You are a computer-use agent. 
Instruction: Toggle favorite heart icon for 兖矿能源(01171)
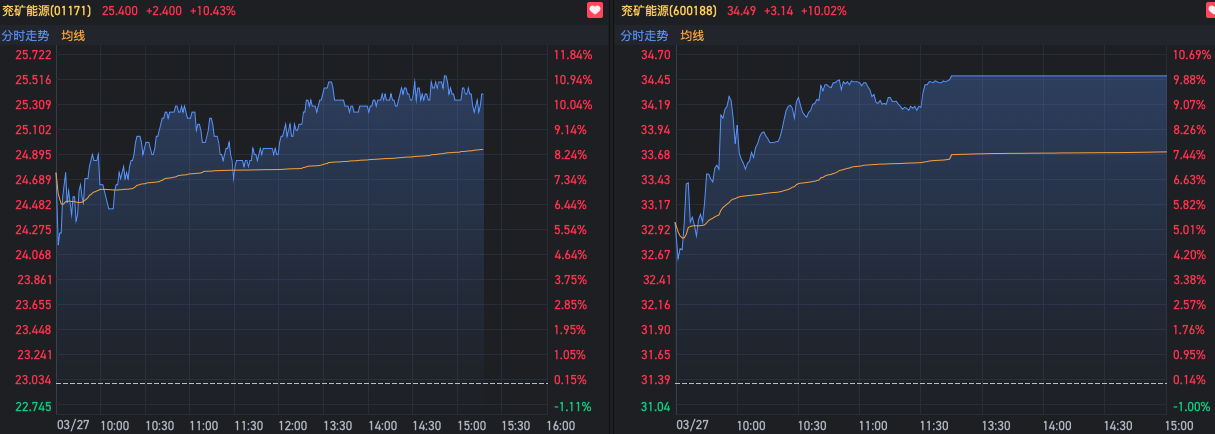pos(595,11)
